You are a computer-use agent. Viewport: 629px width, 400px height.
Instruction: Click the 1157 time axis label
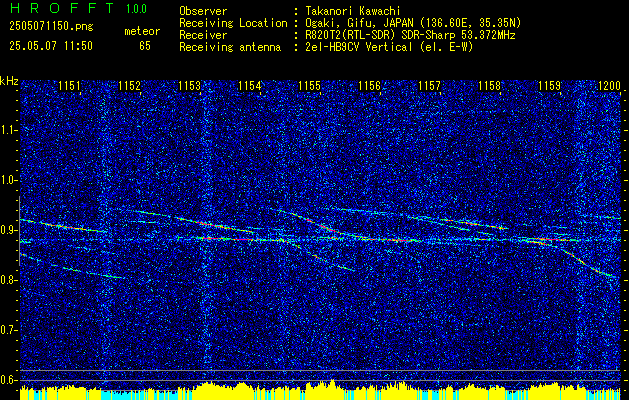tap(429, 85)
